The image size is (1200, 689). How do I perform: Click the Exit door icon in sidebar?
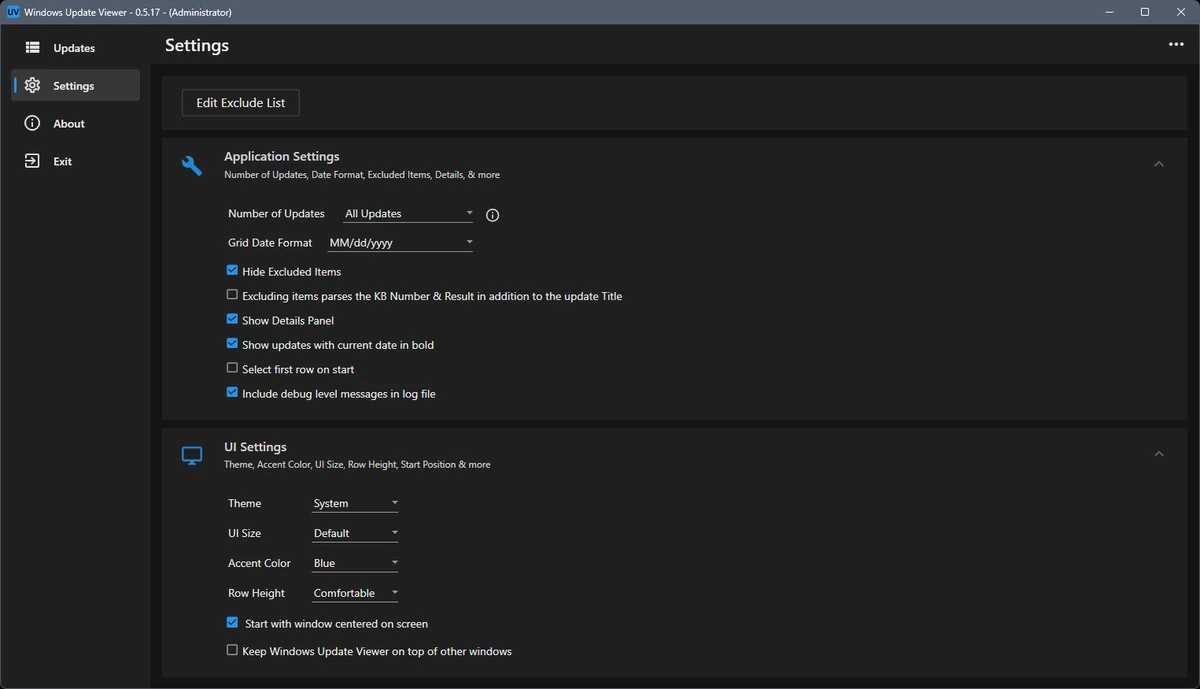(x=33, y=161)
